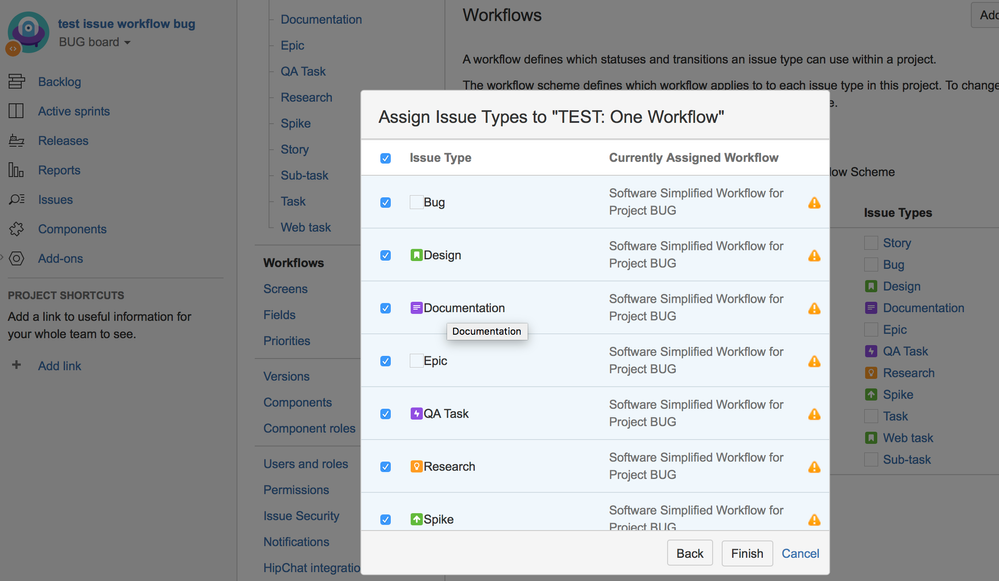
Task: Click warning icon in Bug row
Action: (x=814, y=203)
